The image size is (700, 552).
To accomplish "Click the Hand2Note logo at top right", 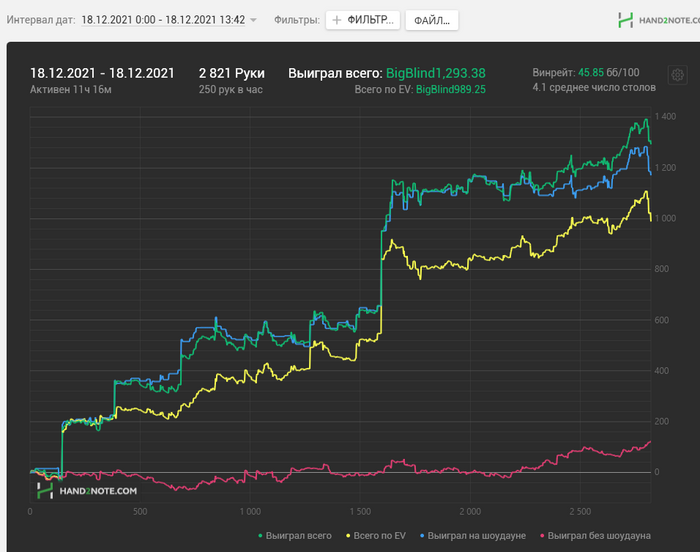I will point(658,20).
